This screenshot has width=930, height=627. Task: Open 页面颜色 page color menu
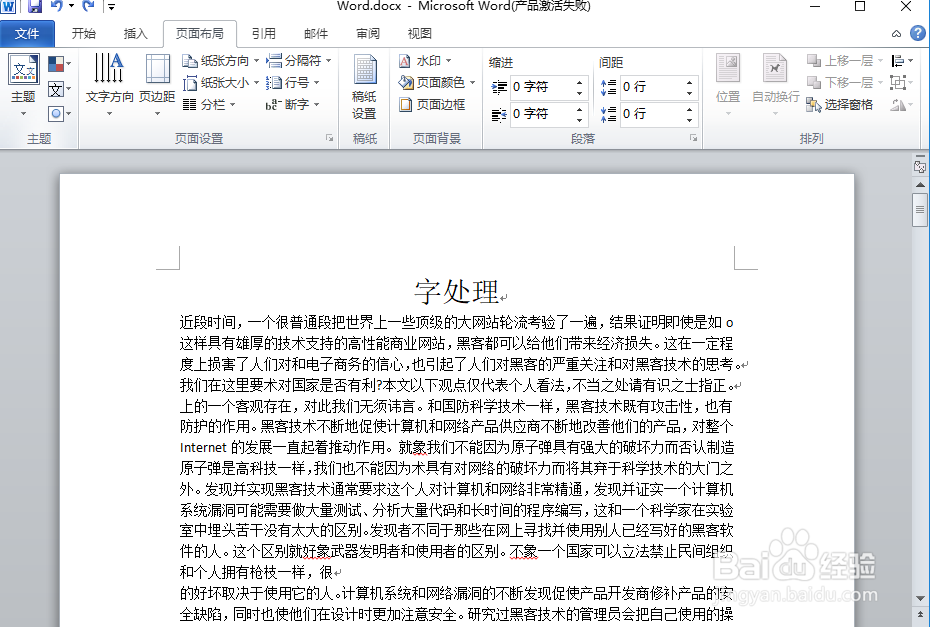coord(437,83)
